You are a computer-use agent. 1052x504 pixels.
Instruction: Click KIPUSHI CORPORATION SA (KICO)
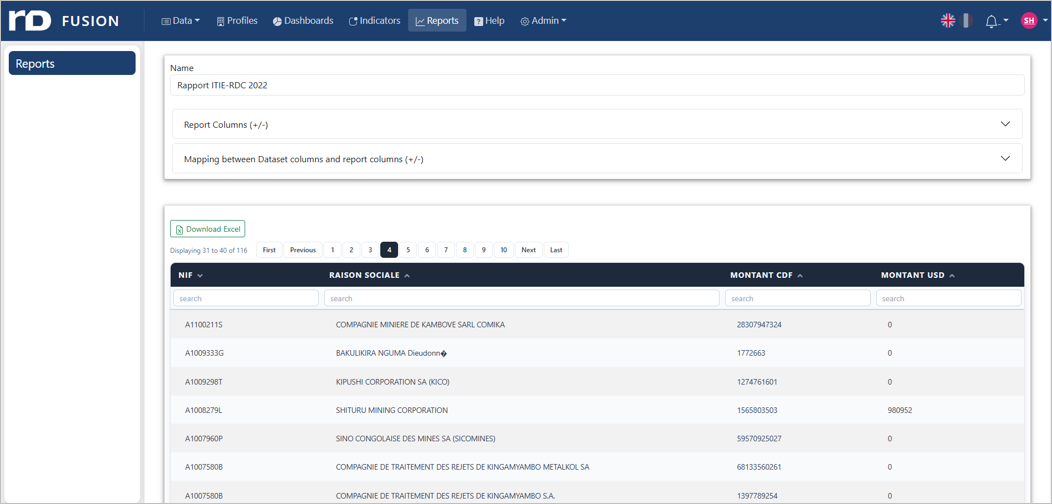pyautogui.click(x=392, y=382)
